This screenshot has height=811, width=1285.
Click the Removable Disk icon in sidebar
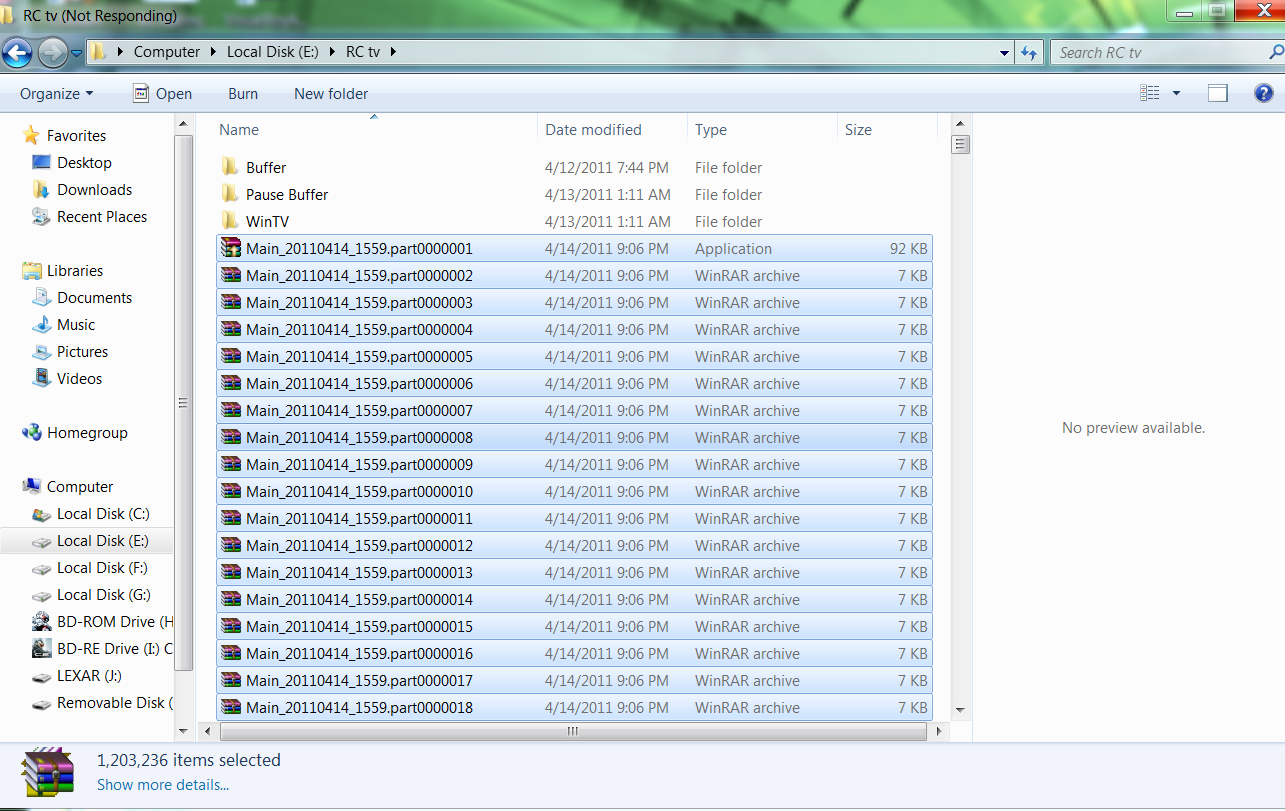[x=41, y=703]
